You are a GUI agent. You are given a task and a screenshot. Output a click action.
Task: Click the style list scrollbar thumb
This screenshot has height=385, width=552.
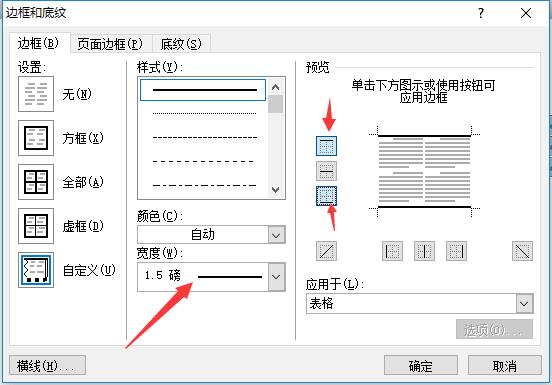(x=276, y=104)
